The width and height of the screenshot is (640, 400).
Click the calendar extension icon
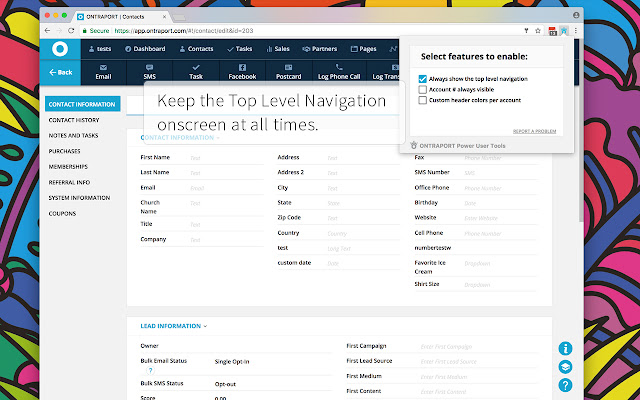pyautogui.click(x=552, y=31)
